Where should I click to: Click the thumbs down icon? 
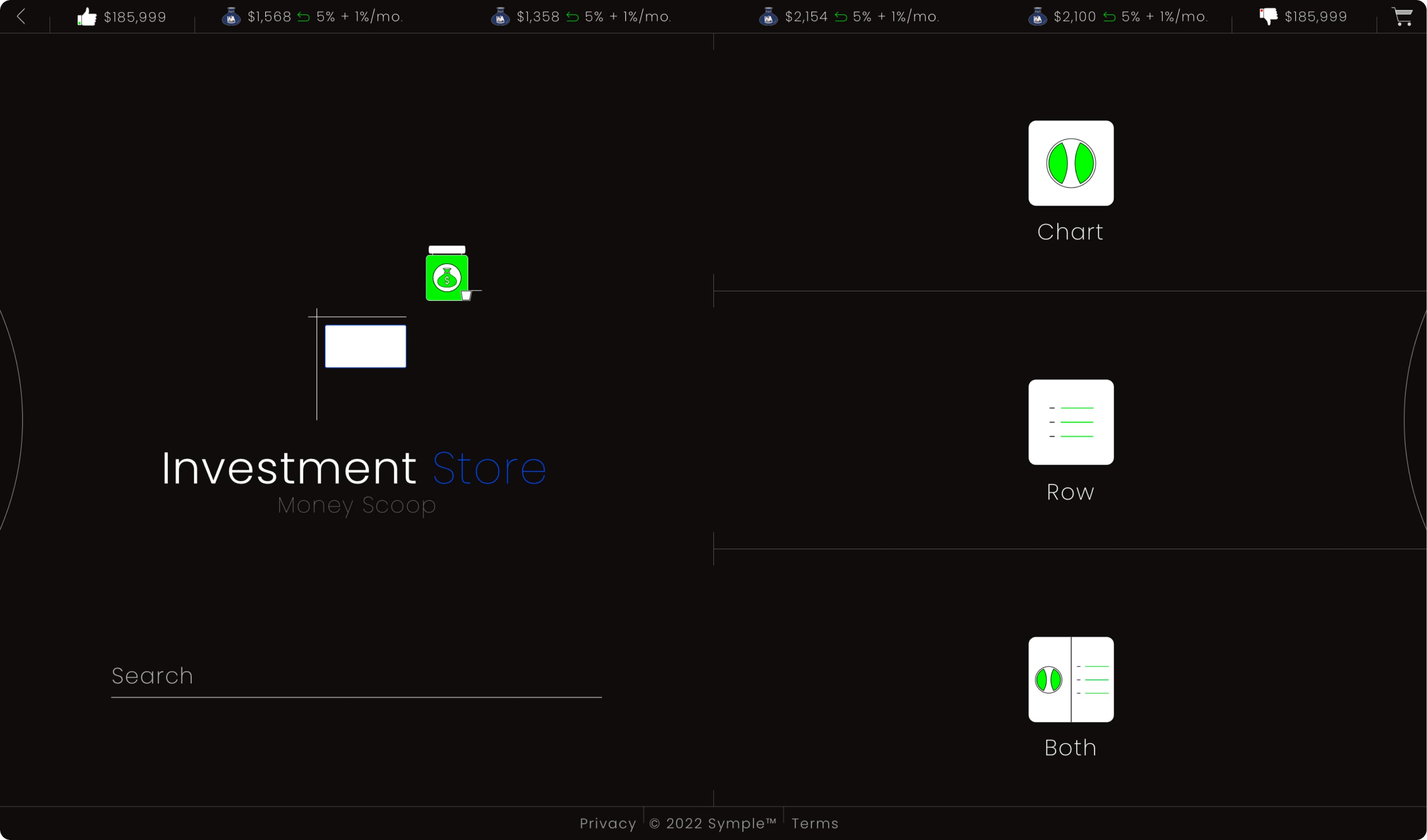click(x=1269, y=17)
